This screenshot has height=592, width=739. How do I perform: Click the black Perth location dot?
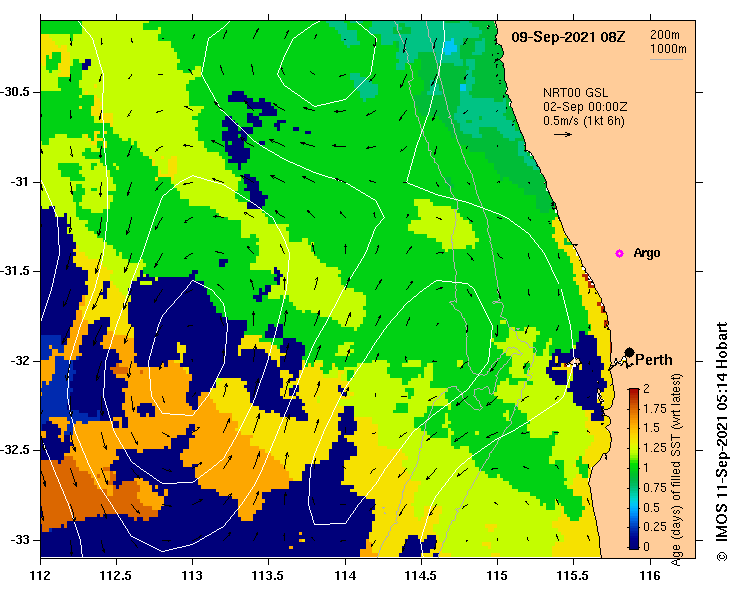629,353
